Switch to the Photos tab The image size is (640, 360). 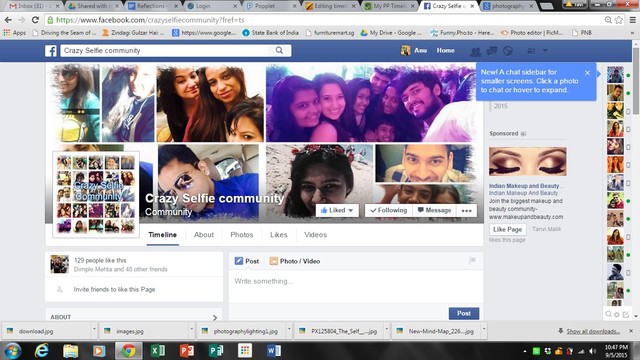242,235
